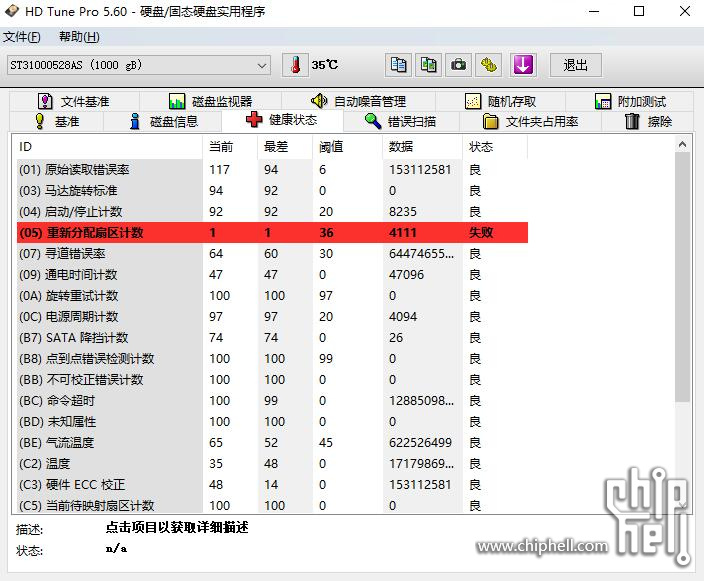Select the (0A) 旋转重试计数 row
Screen dimensions: 704x581
272,296
